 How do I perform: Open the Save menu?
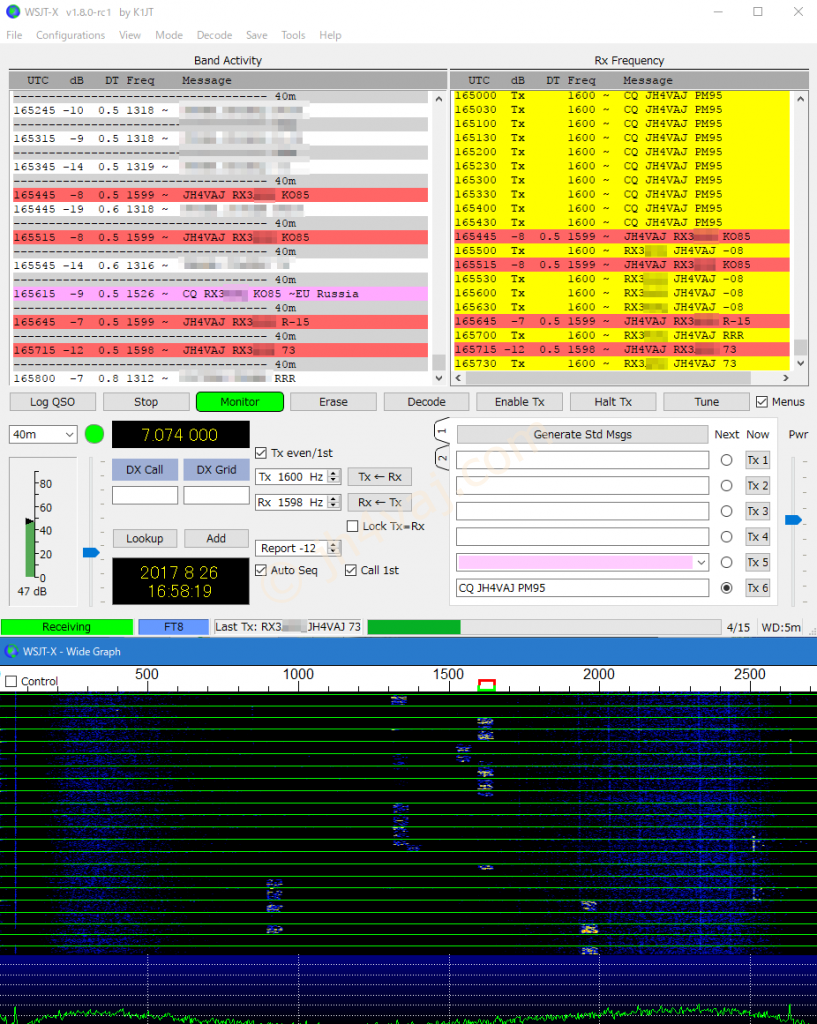pyautogui.click(x=257, y=35)
